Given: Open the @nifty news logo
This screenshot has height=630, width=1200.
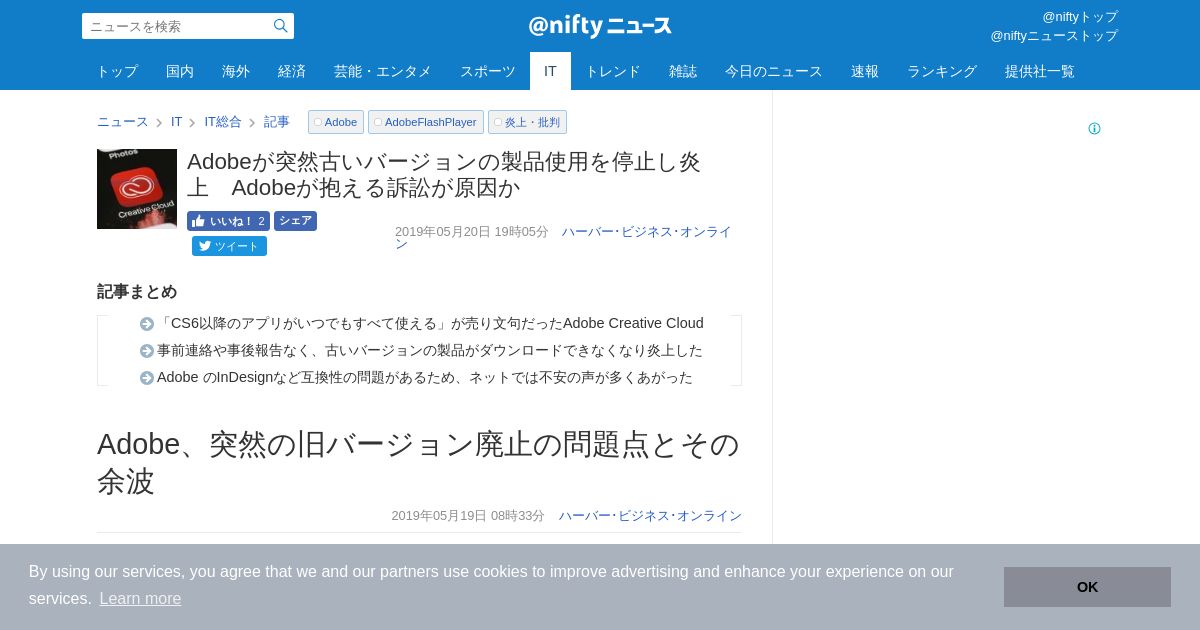Looking at the screenshot, I should (600, 26).
